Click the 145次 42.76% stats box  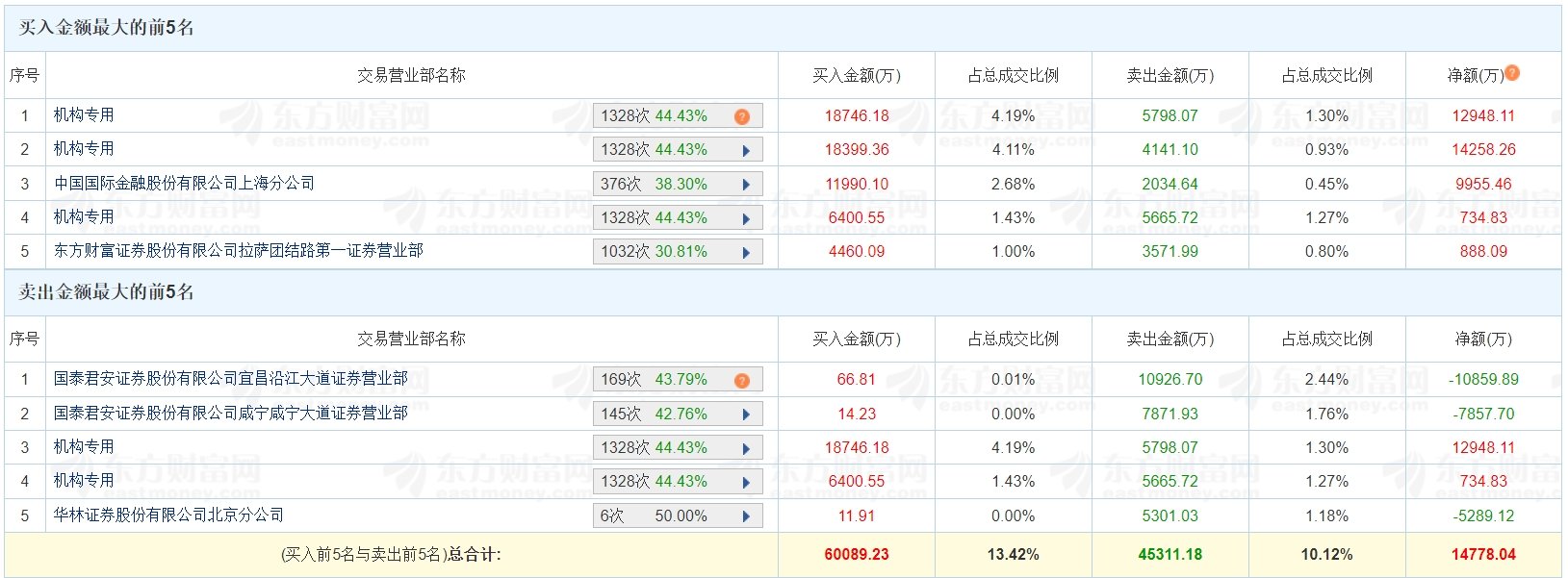[x=678, y=414]
